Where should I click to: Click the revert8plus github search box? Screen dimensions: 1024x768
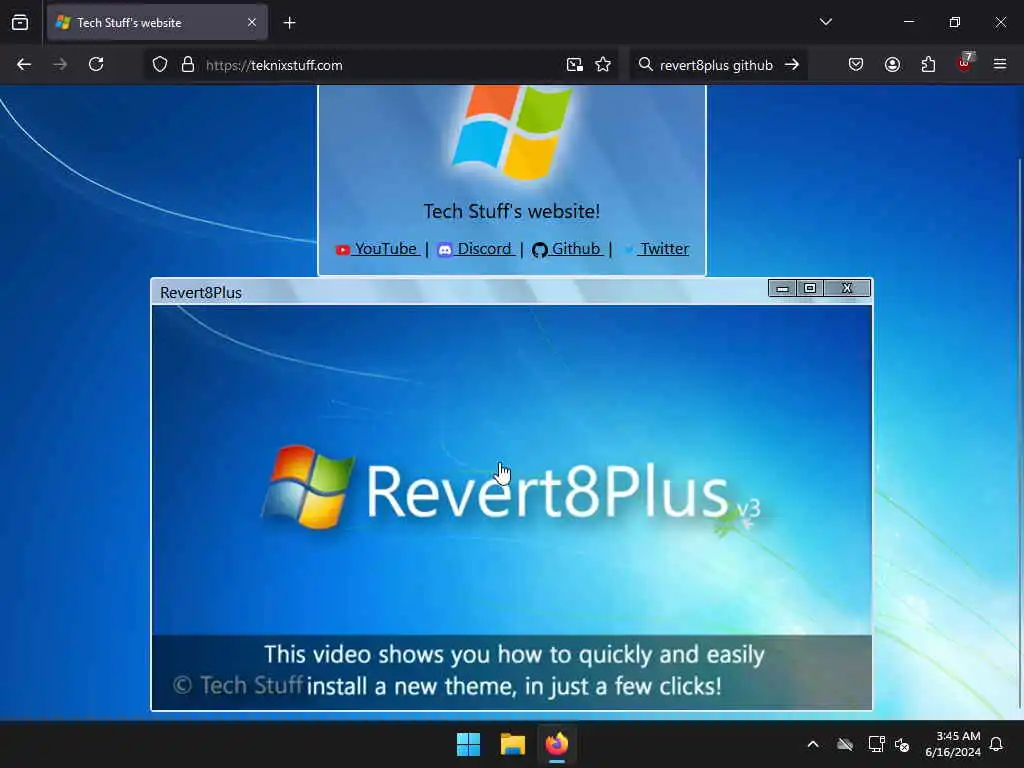tap(716, 65)
